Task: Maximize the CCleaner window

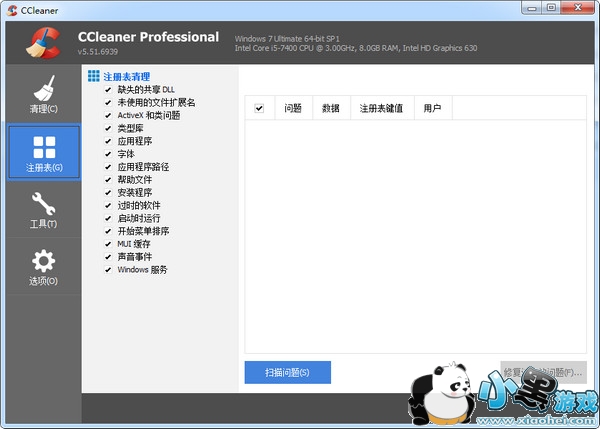Action: tap(551, 7)
